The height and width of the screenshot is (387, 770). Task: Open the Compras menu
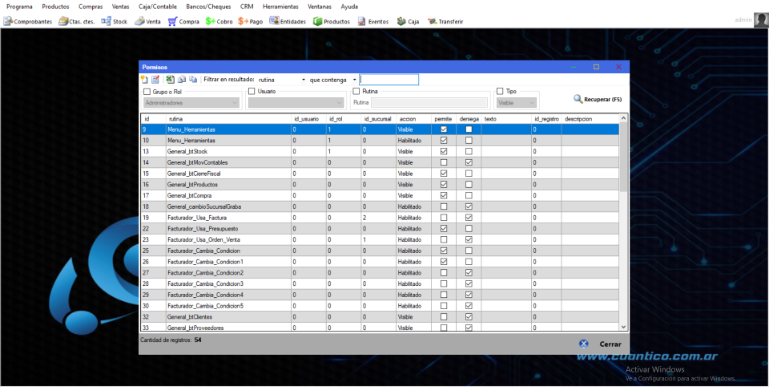click(x=91, y=7)
